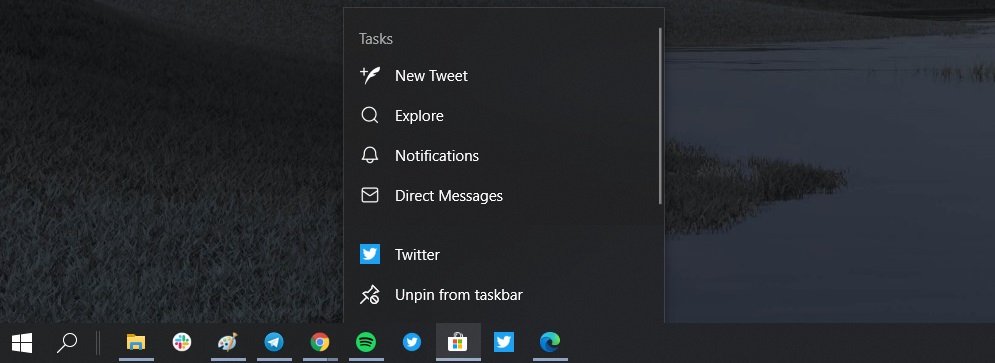The width and height of the screenshot is (995, 363).
Task: Launch Google Chrome from taskbar
Action: [320, 343]
